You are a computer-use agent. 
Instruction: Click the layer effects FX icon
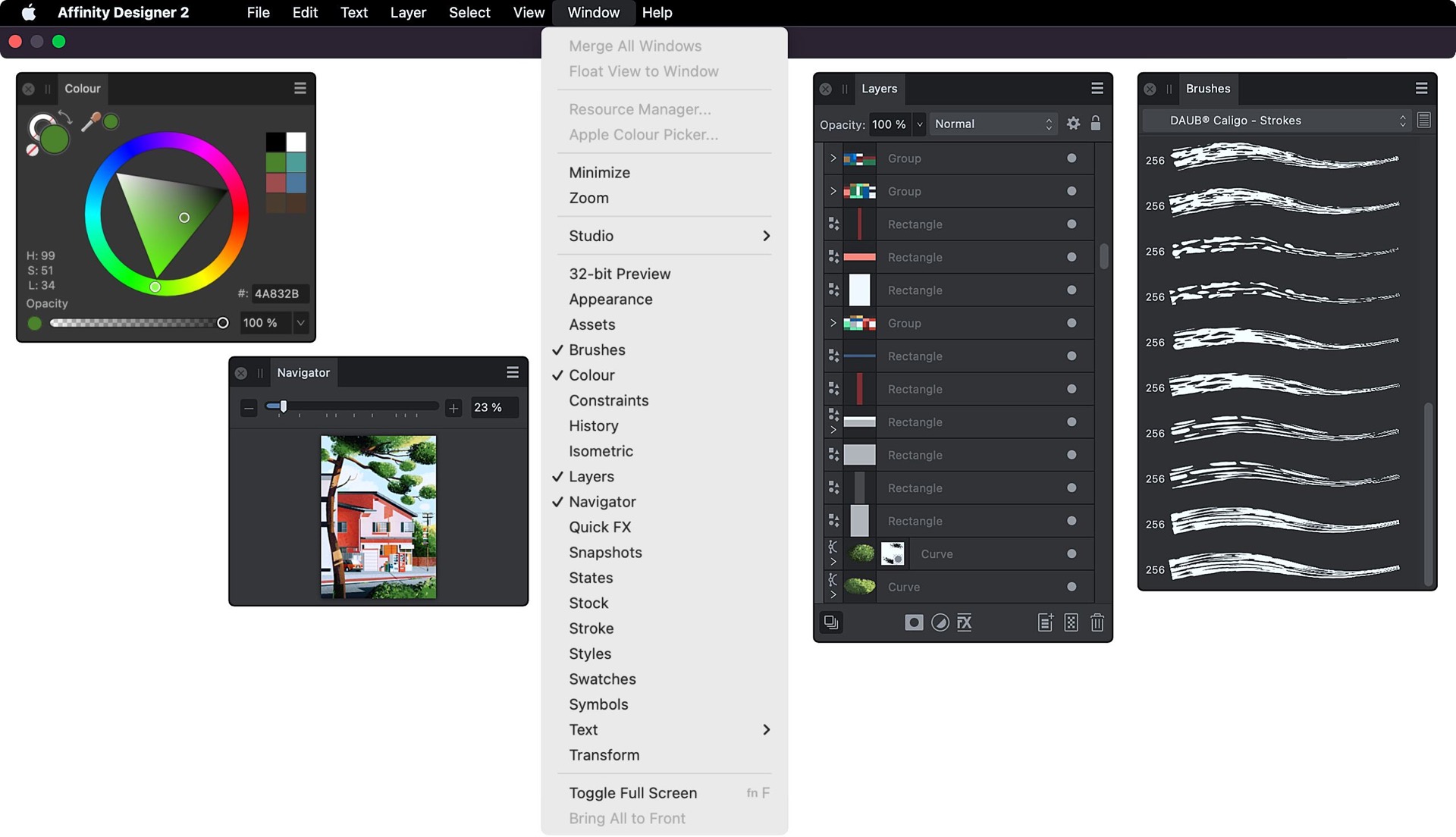pos(964,622)
